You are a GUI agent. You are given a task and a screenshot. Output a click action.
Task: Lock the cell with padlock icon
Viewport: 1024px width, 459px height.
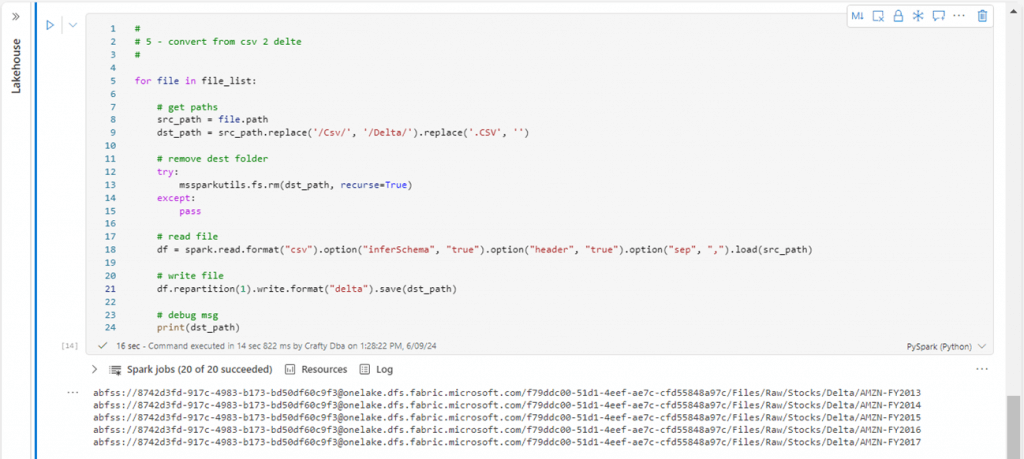point(898,16)
